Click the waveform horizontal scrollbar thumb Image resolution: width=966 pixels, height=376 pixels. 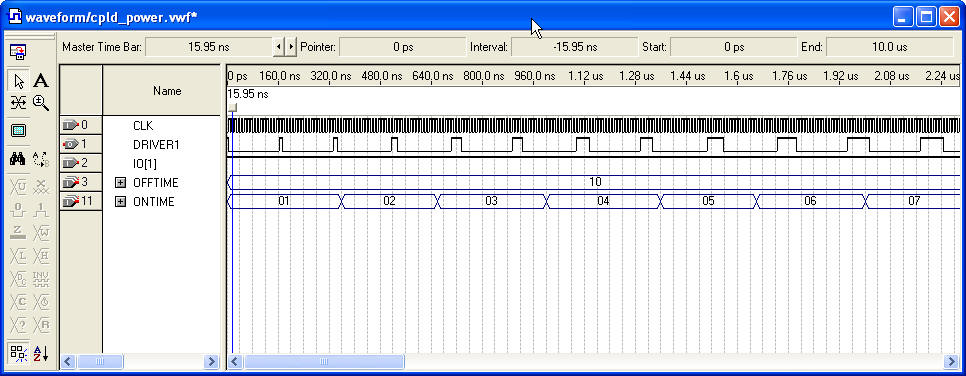pyautogui.click(x=325, y=361)
